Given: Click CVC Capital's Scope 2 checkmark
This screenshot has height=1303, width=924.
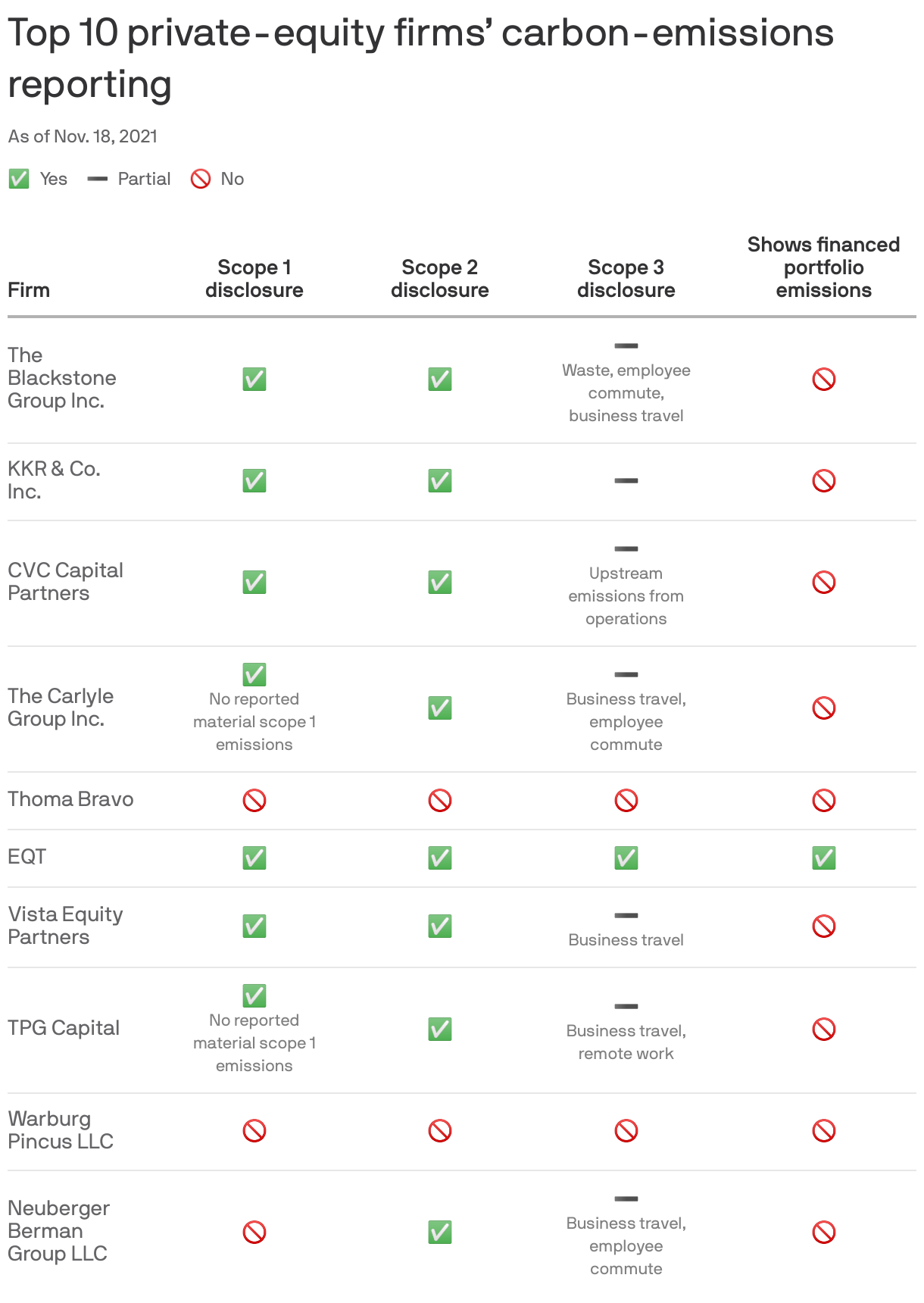Looking at the screenshot, I should pos(440,582).
